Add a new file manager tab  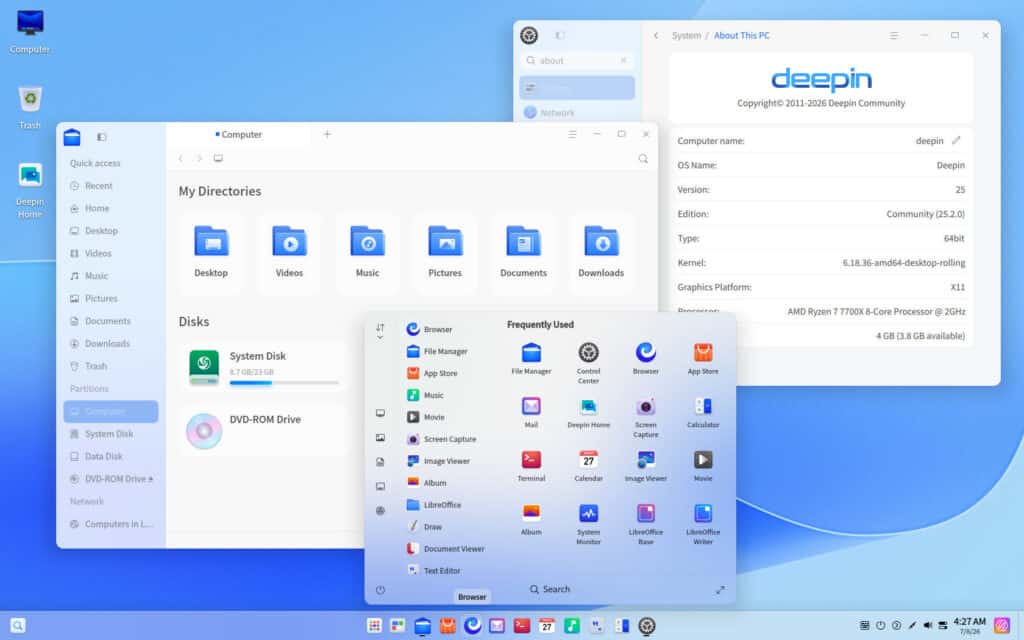click(327, 134)
